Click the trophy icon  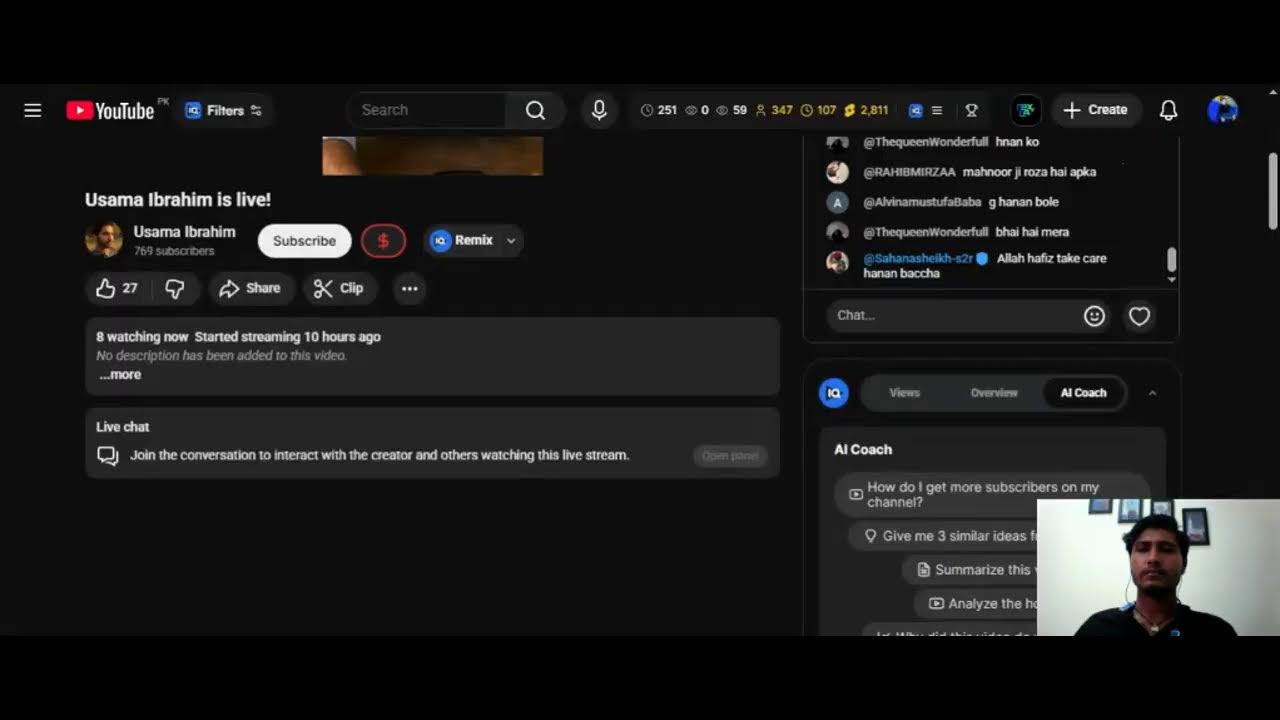[971, 110]
